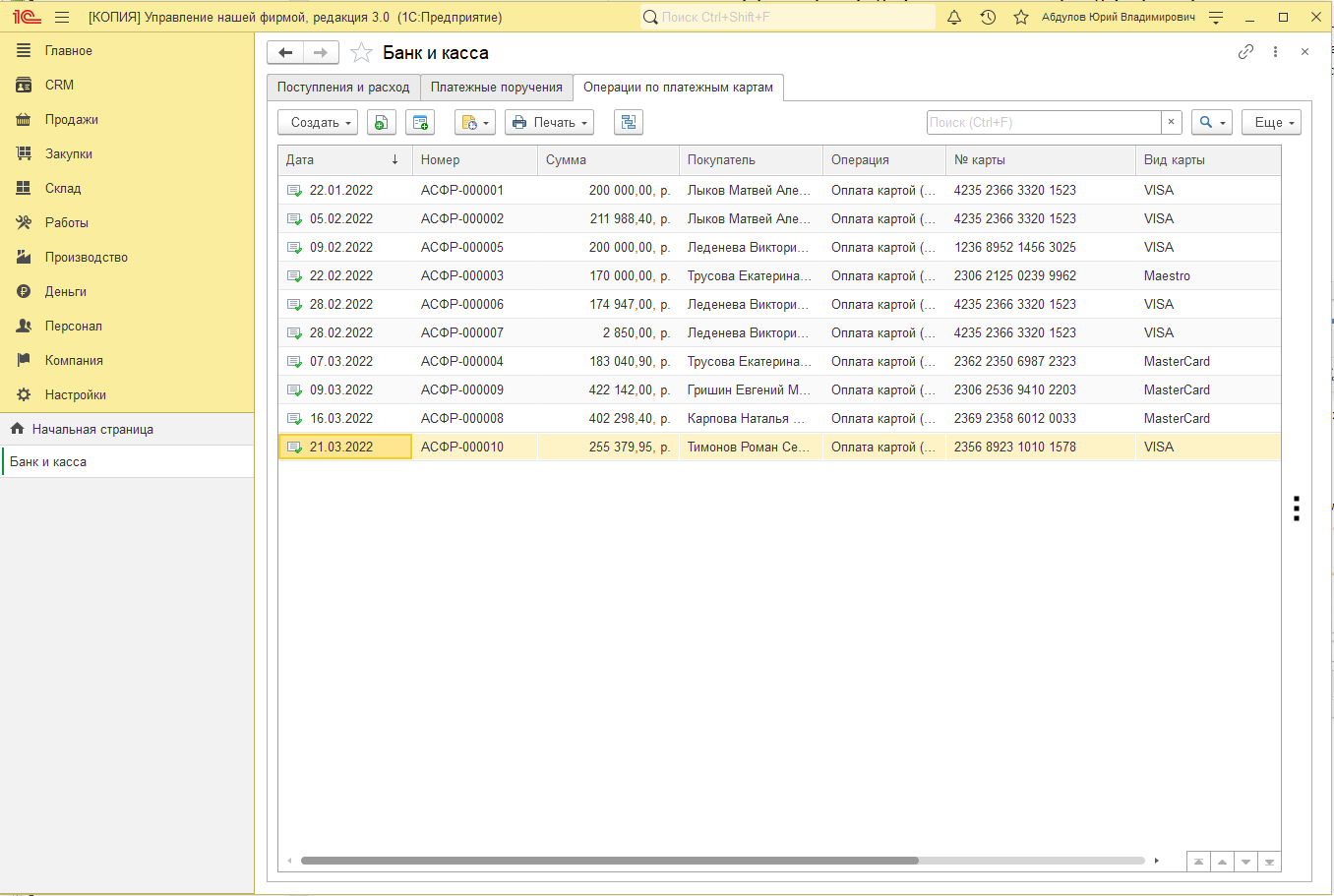Sort by Номер column header
Image resolution: width=1334 pixels, height=896 pixels.
(475, 160)
